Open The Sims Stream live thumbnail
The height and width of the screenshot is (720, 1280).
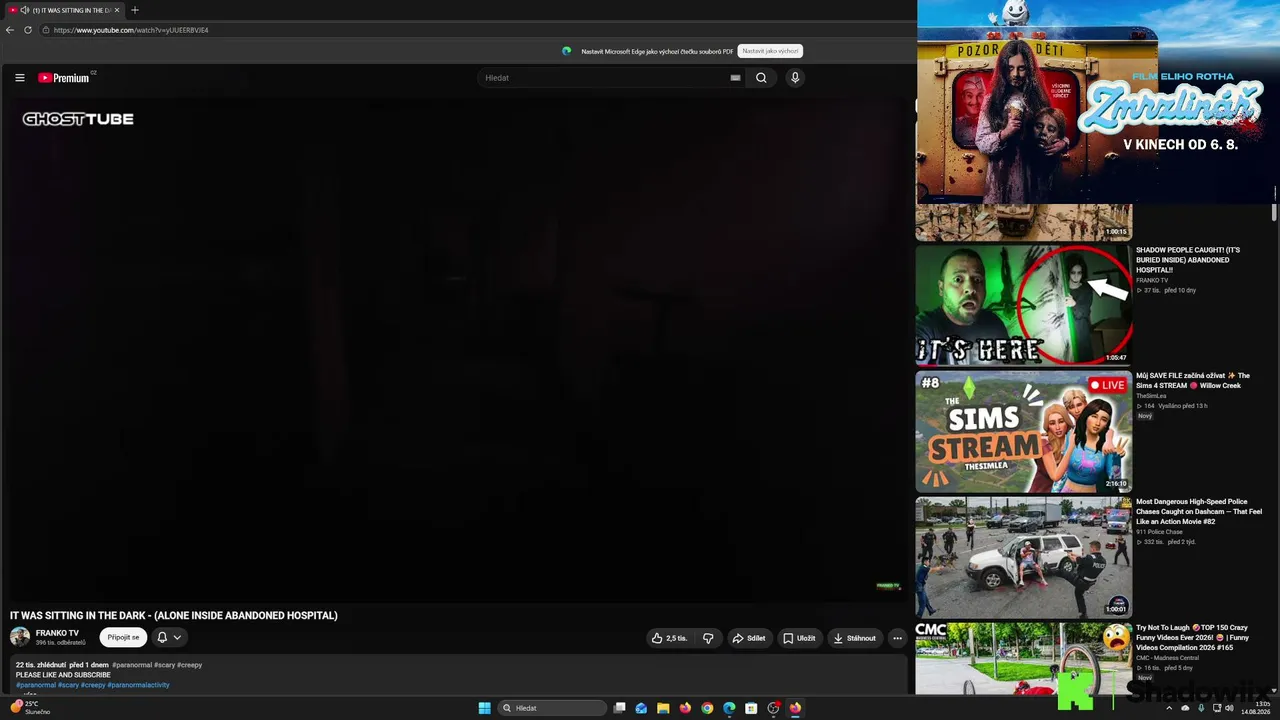point(1024,431)
